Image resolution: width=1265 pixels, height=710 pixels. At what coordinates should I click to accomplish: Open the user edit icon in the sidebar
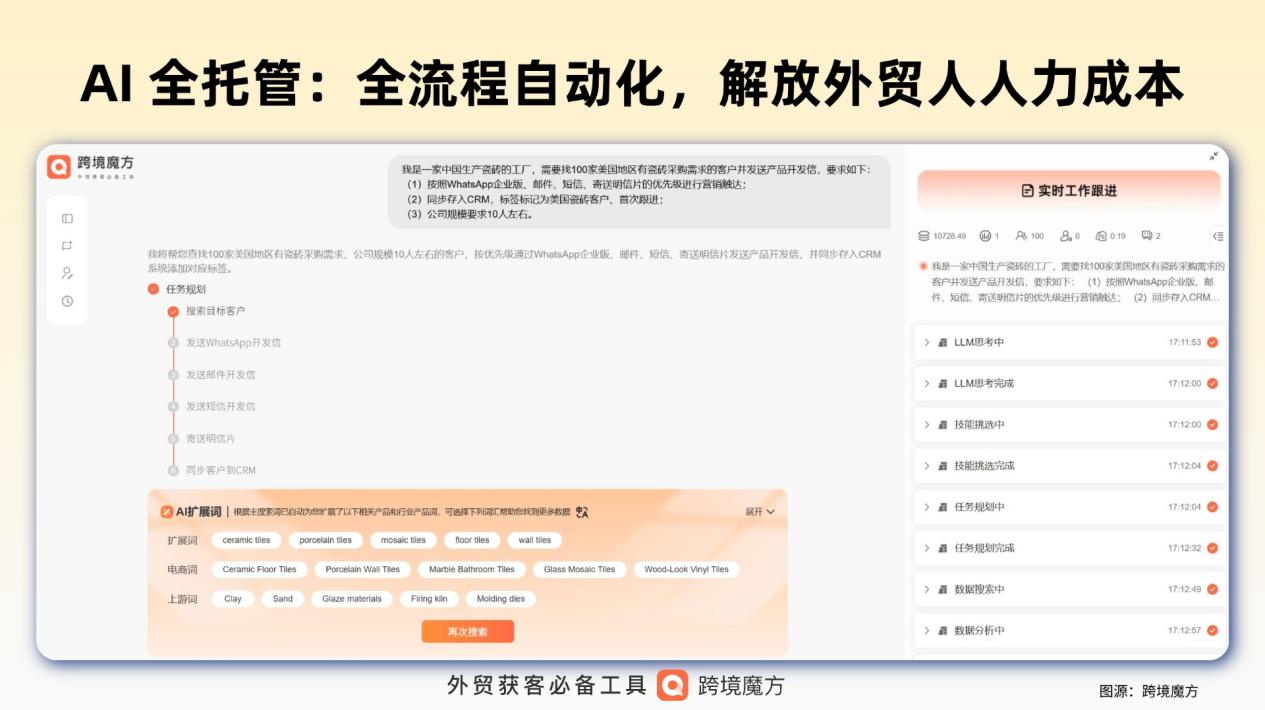(67, 273)
